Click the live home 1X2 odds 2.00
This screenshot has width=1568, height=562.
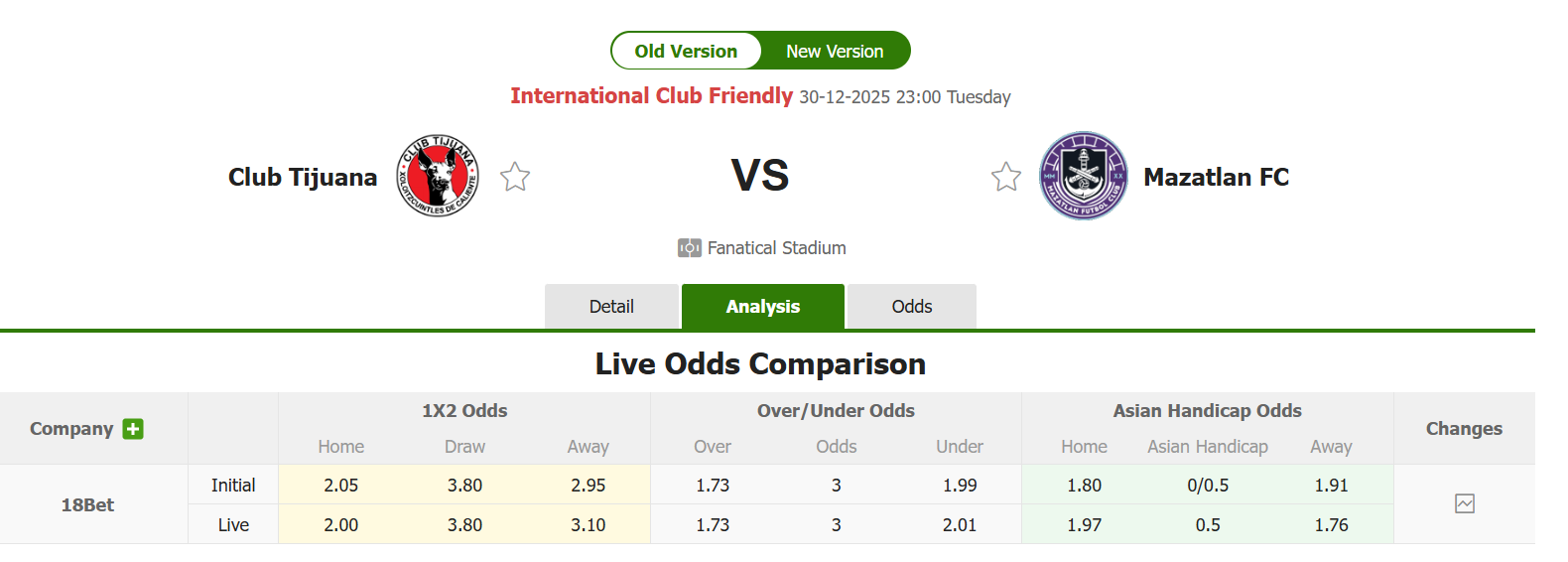[x=340, y=525]
